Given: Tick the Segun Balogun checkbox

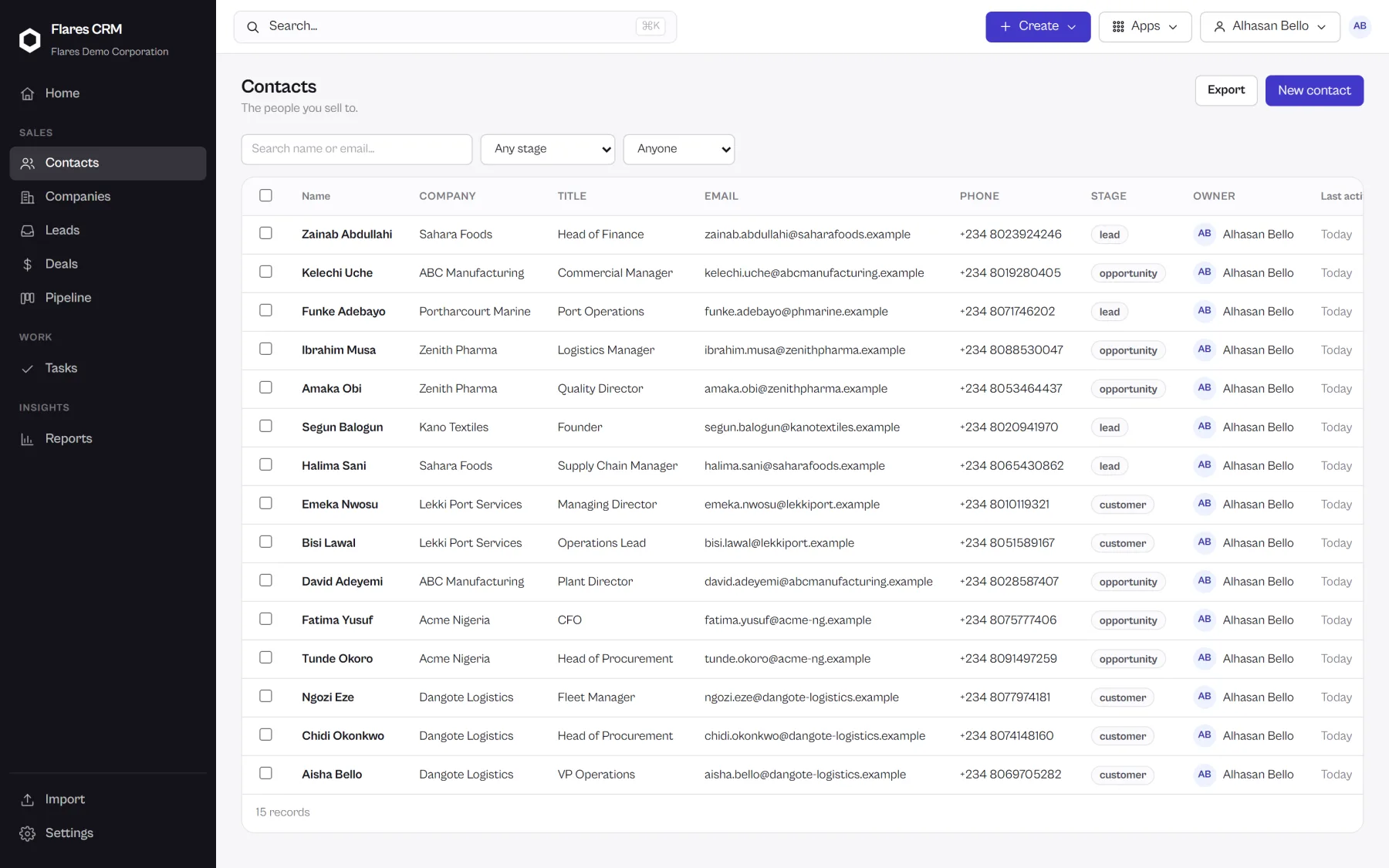Looking at the screenshot, I should pos(265,426).
